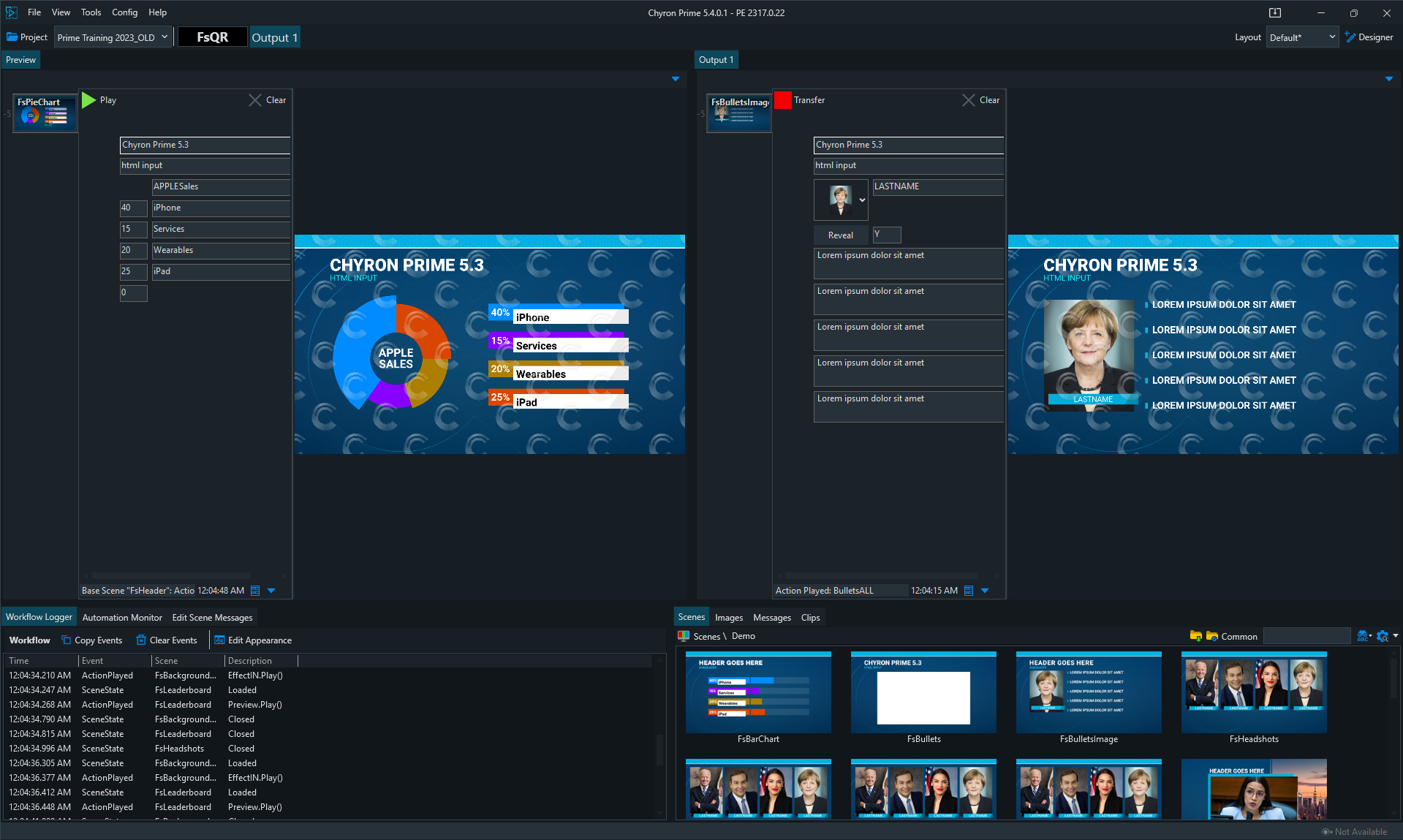The height and width of the screenshot is (840, 1403).
Task: Click the APPLESales title field
Action: click(221, 187)
